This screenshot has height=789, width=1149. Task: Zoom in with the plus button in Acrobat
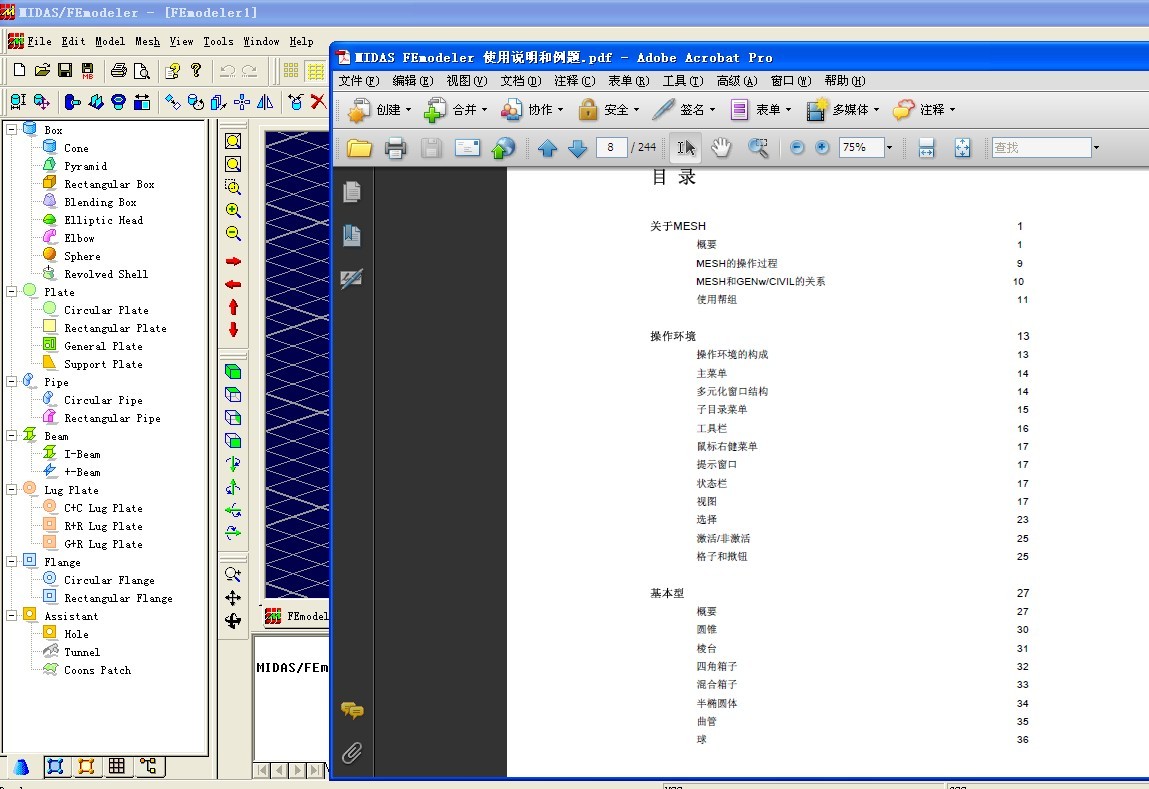[822, 148]
